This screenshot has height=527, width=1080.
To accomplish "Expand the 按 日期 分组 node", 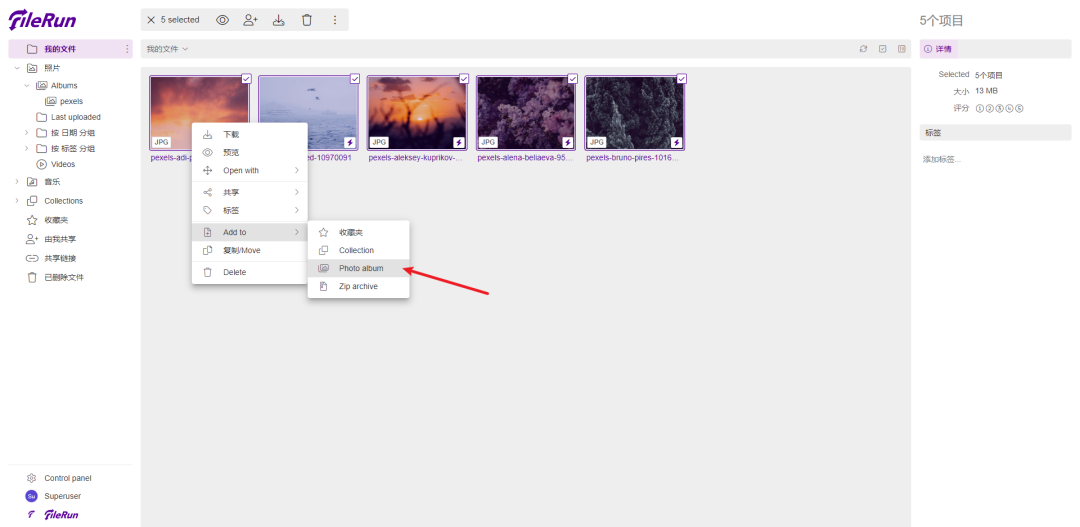I will click(27, 132).
